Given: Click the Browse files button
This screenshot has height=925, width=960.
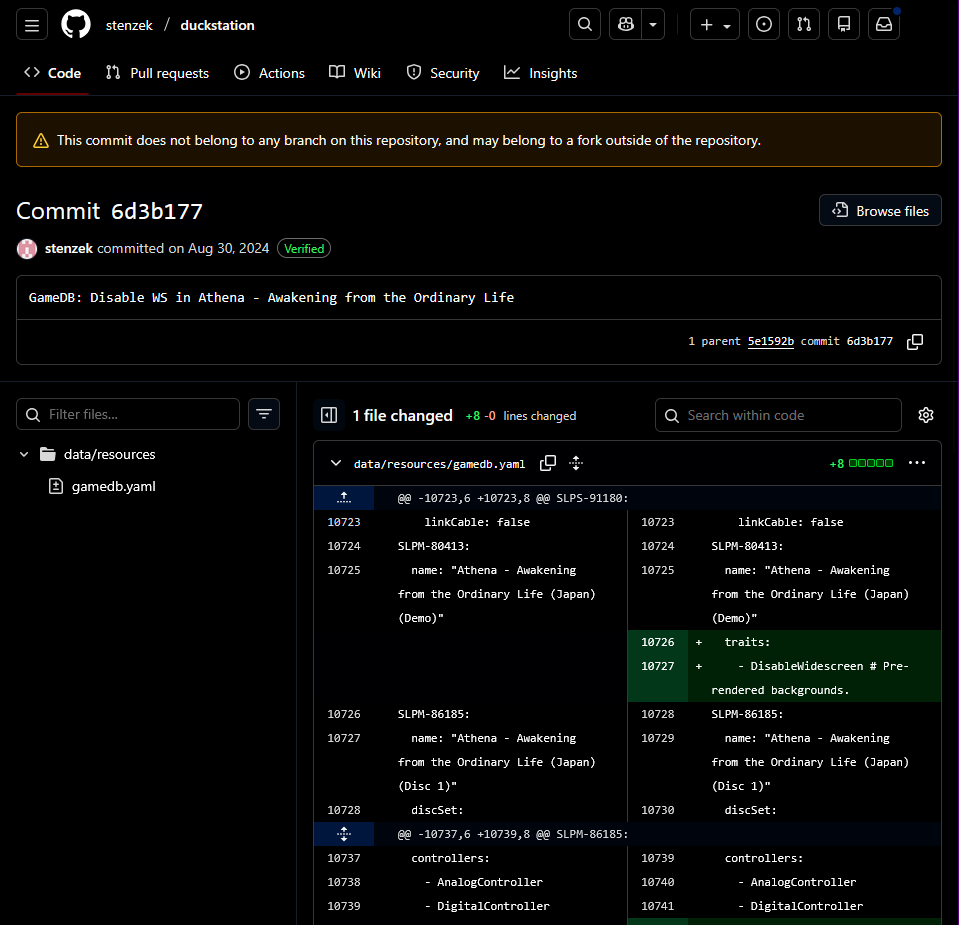Looking at the screenshot, I should tap(880, 211).
